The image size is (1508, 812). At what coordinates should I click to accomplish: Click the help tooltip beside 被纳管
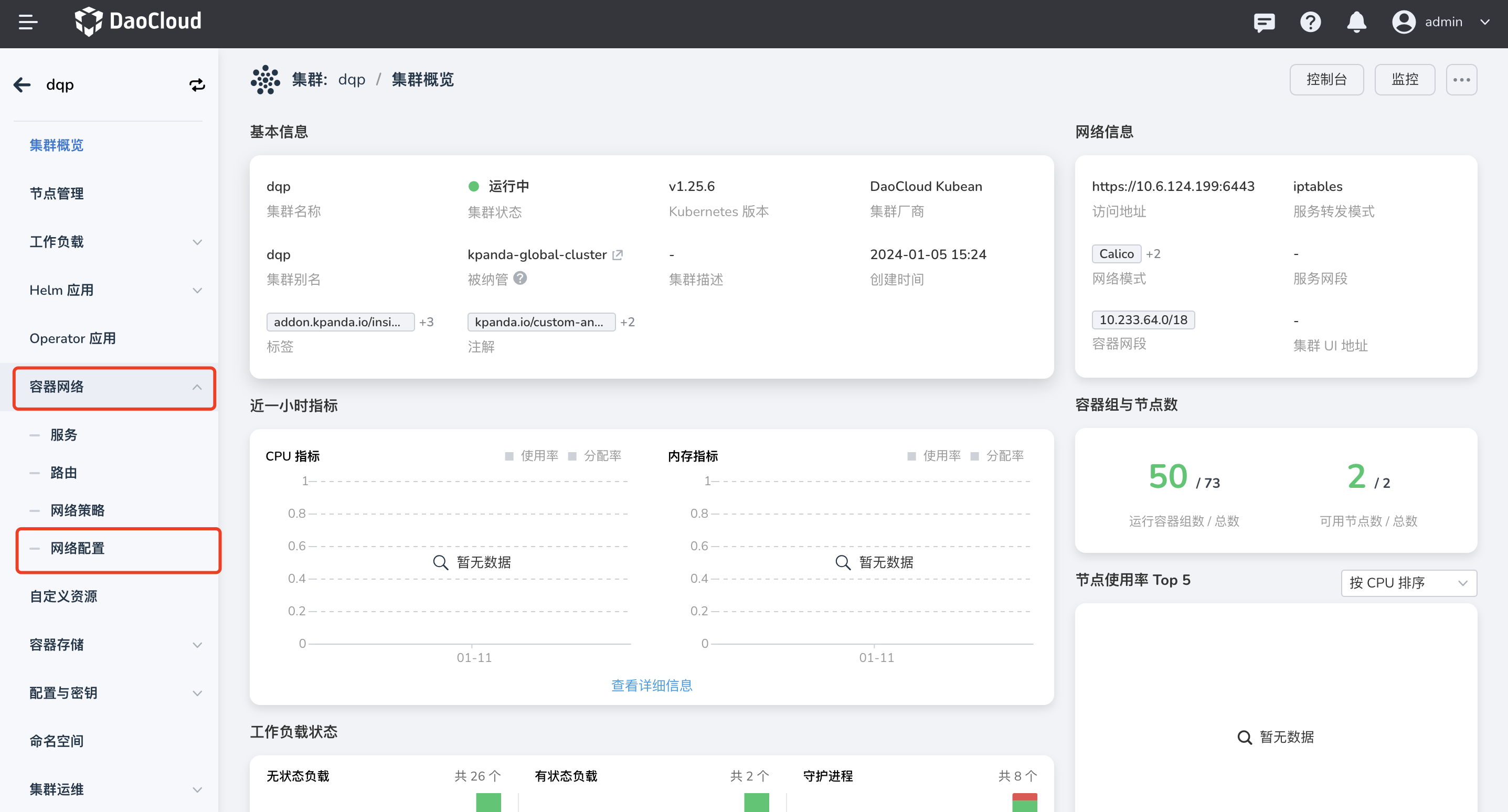pos(521,278)
